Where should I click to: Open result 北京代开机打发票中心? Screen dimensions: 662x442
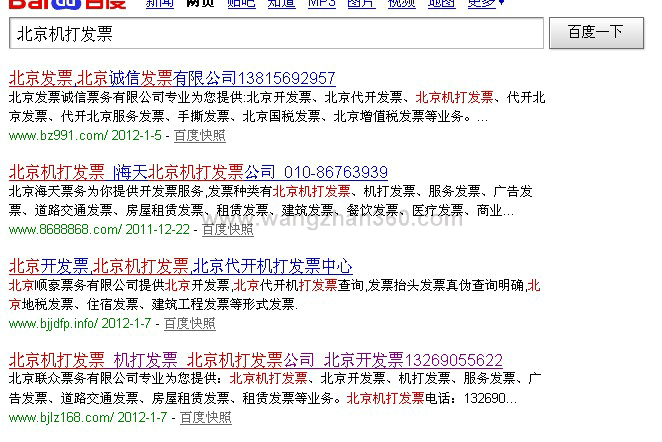point(180,266)
